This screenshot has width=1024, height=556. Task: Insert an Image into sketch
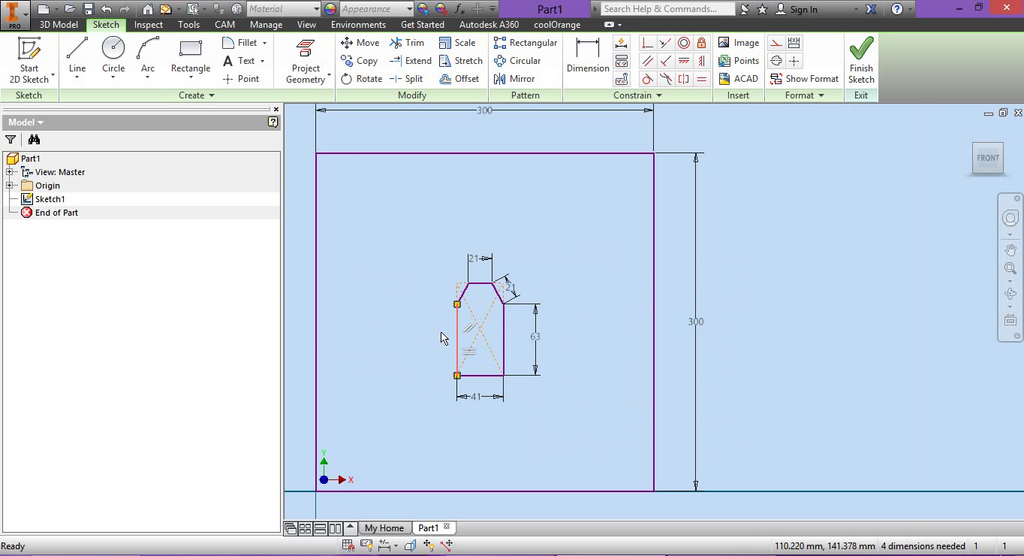tap(738, 42)
